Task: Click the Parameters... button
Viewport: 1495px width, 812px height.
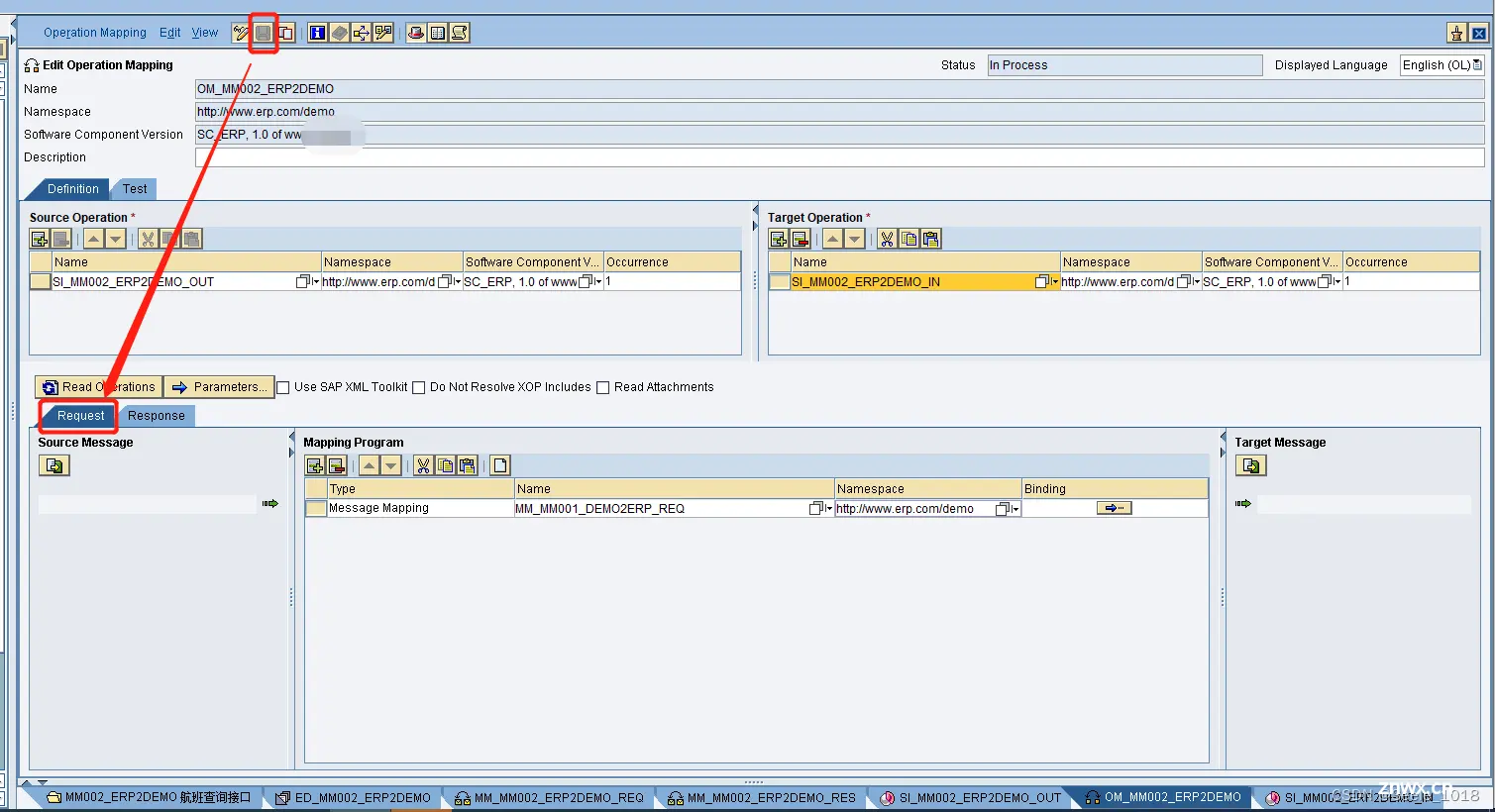Action: [x=219, y=387]
